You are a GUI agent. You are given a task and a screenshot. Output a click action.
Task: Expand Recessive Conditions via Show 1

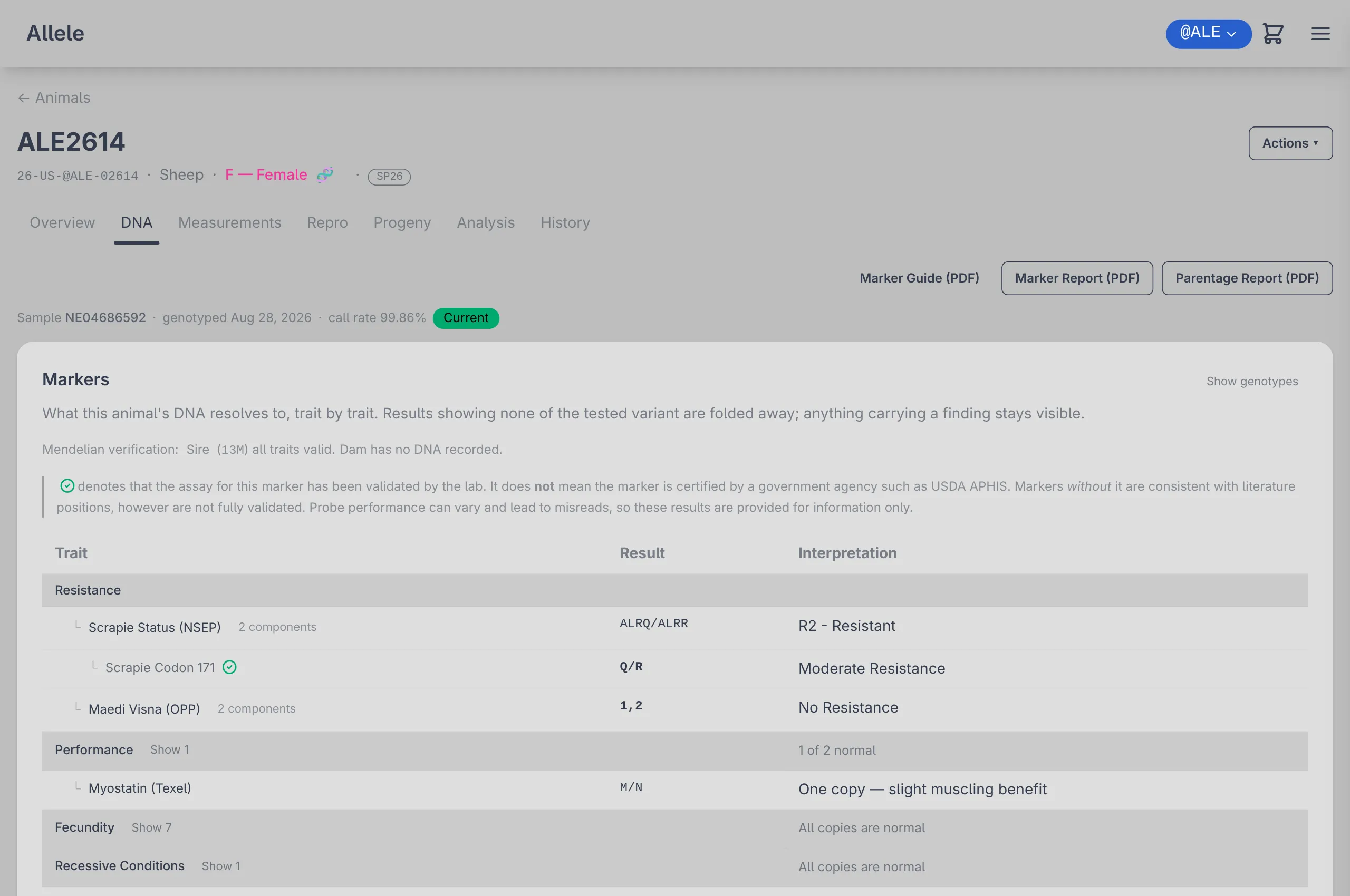coord(221,866)
